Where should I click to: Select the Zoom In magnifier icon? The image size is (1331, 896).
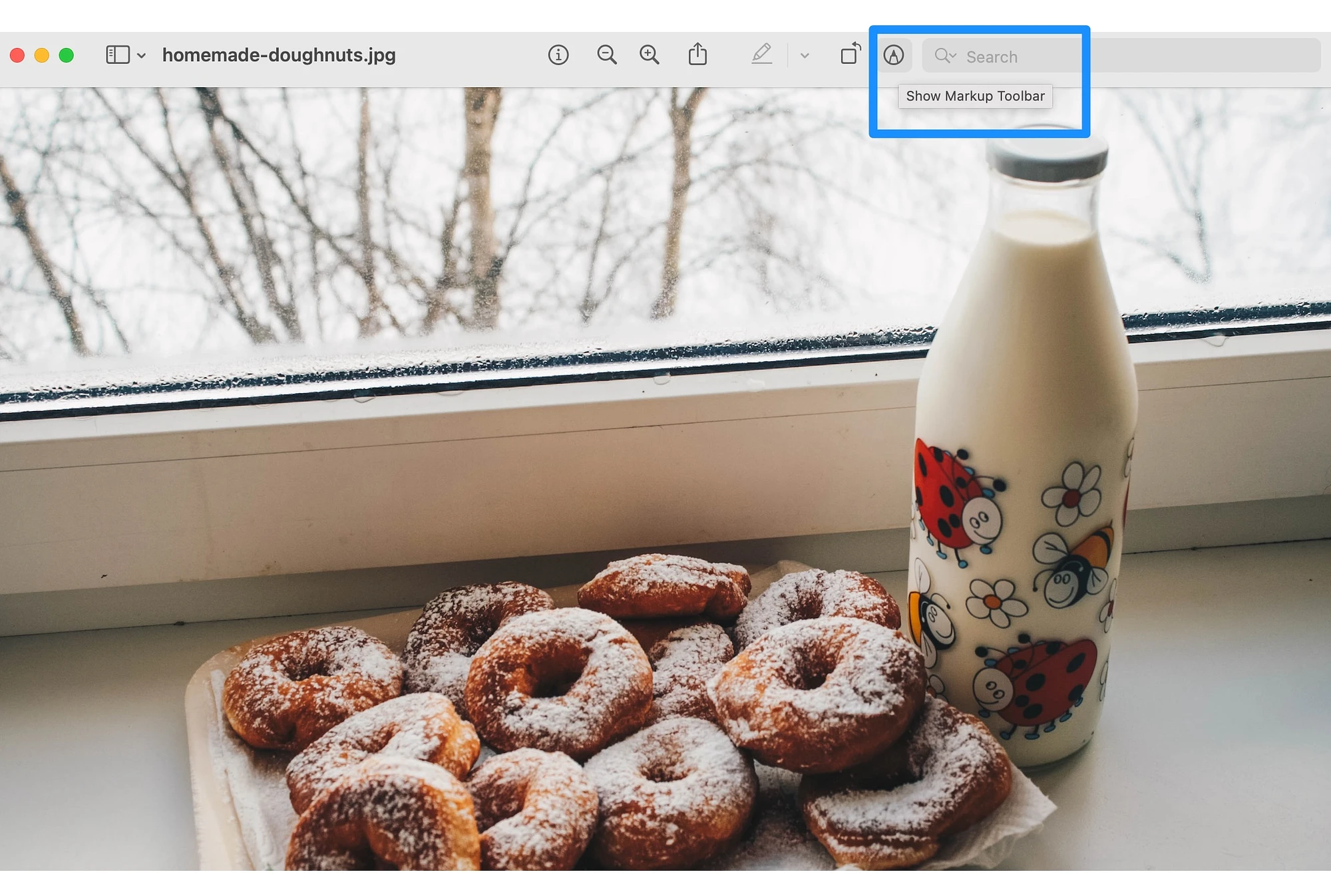pos(649,55)
